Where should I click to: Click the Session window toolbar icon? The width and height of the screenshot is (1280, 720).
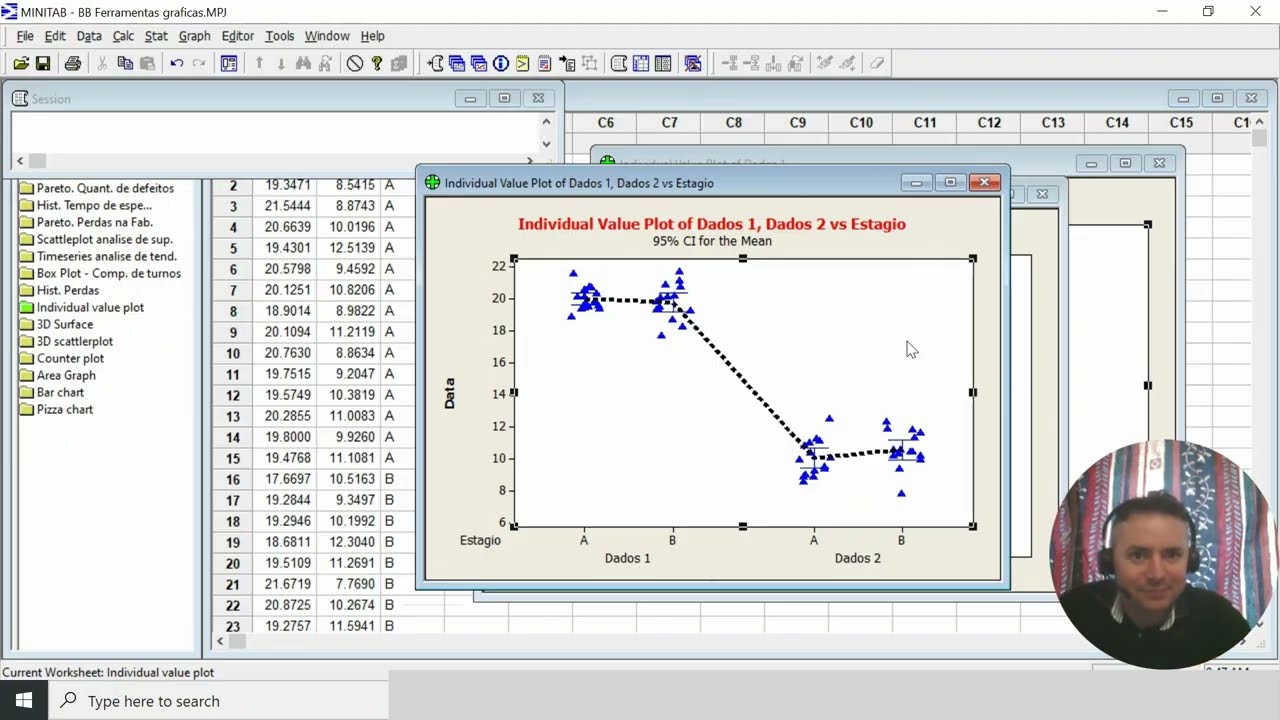click(x=619, y=63)
